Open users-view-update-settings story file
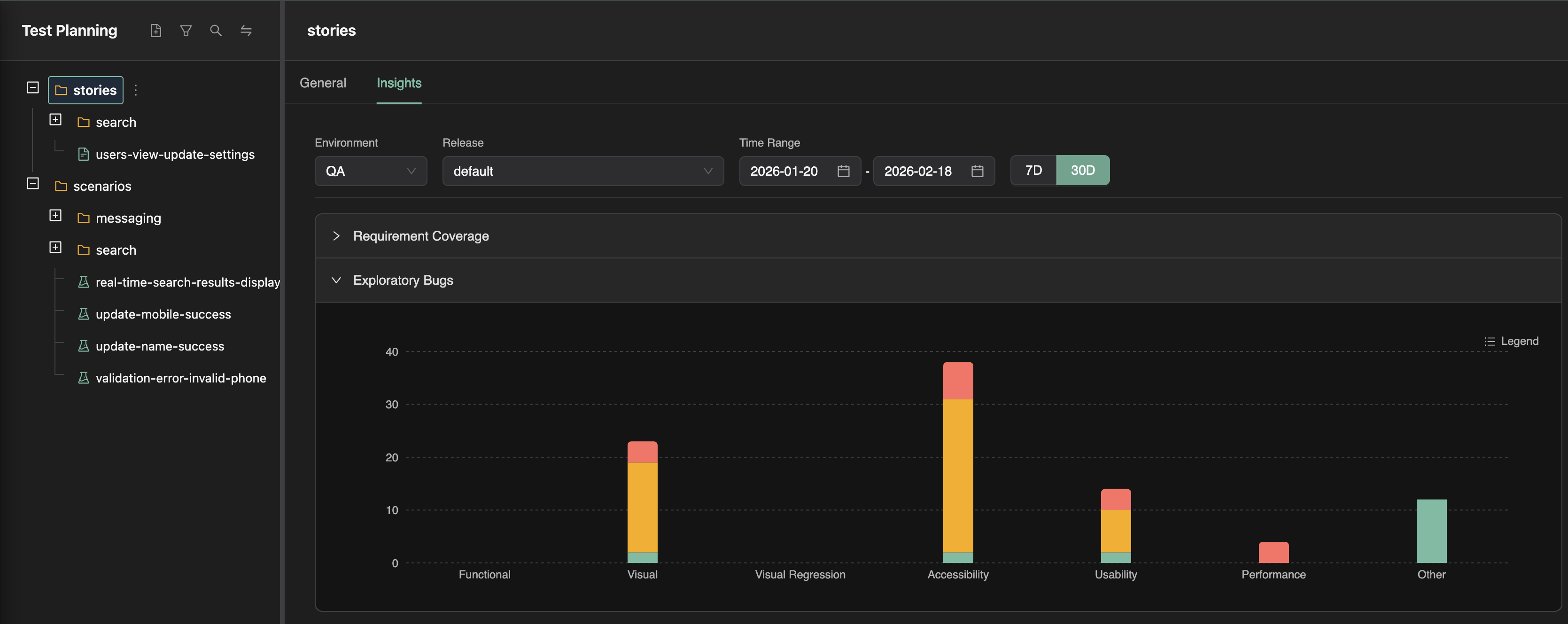Screen dimensions: 1568x624 click(175, 155)
